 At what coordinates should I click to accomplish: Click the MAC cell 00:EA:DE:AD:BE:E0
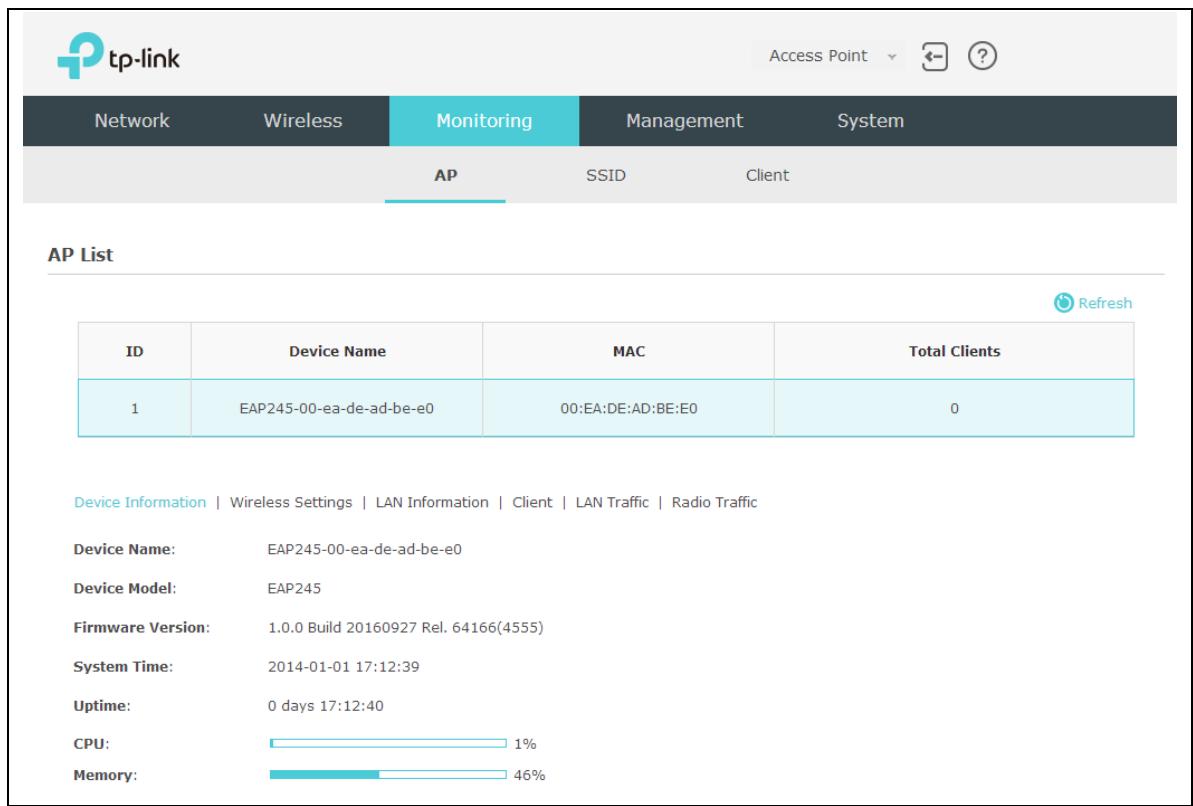click(628, 409)
